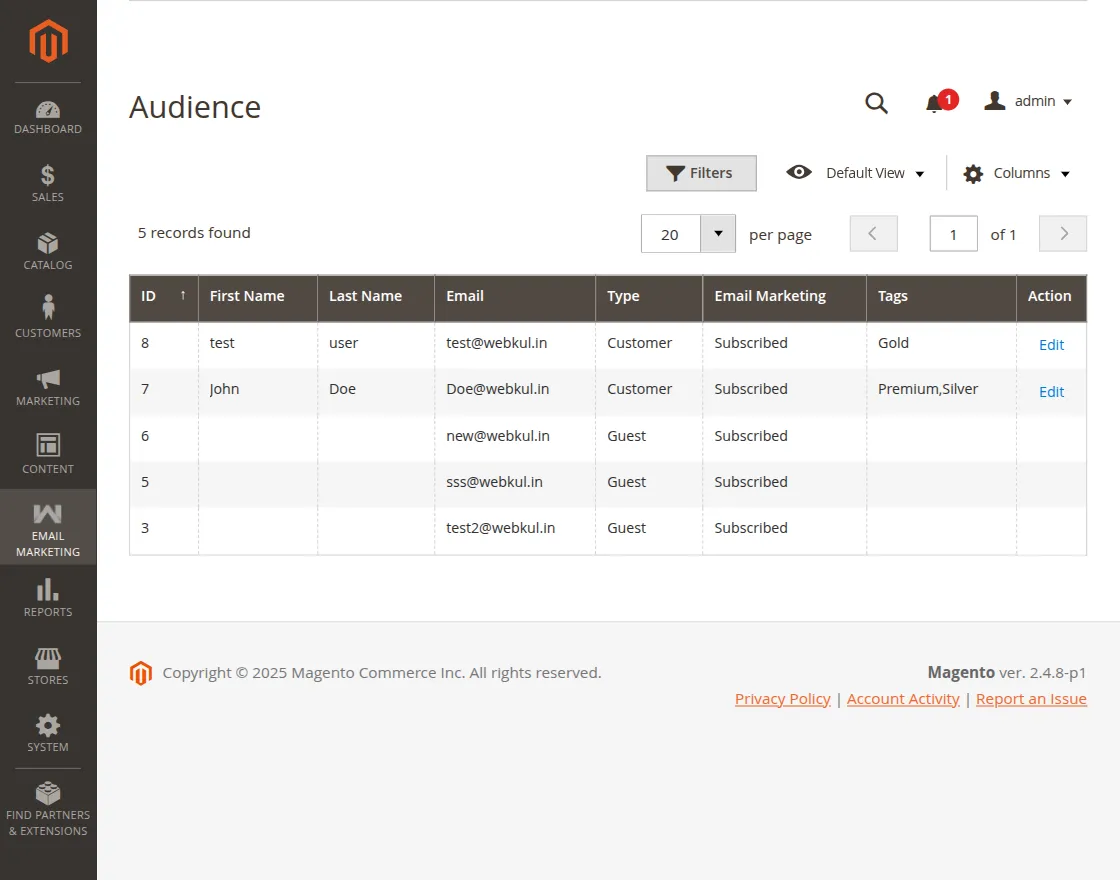Open the Catalog sidebar section
Image resolution: width=1120 pixels, height=880 pixels.
[x=48, y=252]
